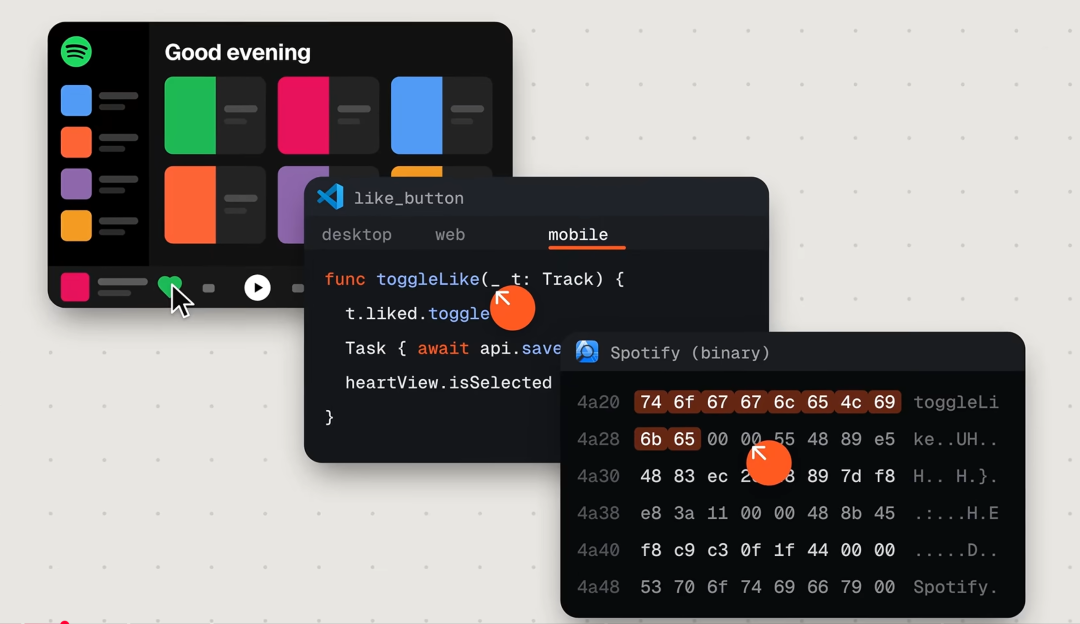1080x624 pixels.
Task: Click the like_button title in the code window
Action: [408, 198]
